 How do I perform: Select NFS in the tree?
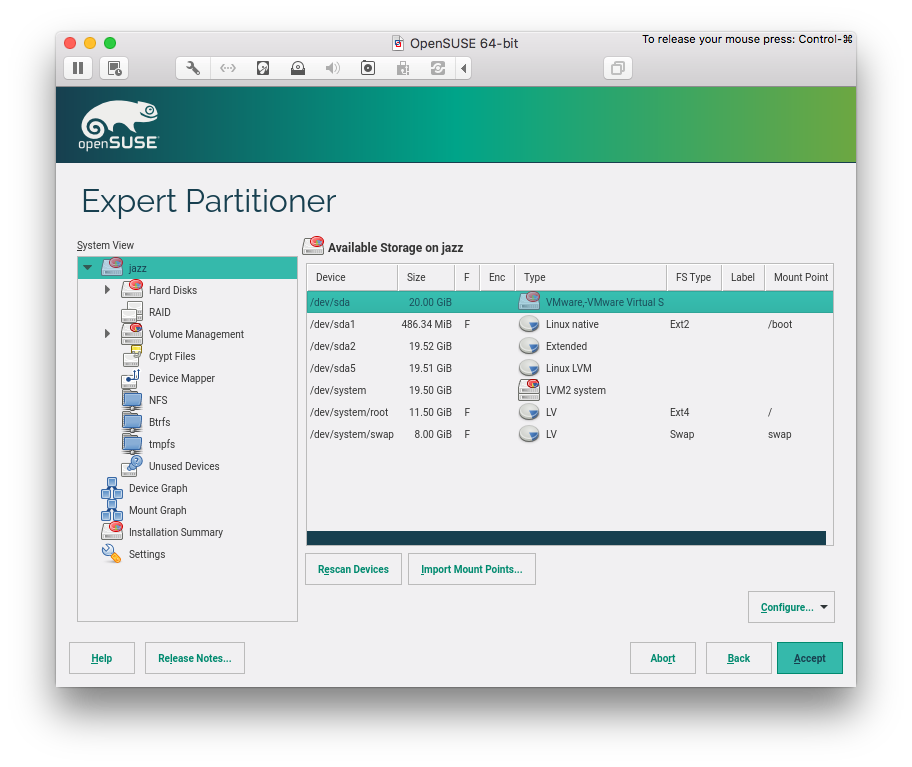pos(158,401)
